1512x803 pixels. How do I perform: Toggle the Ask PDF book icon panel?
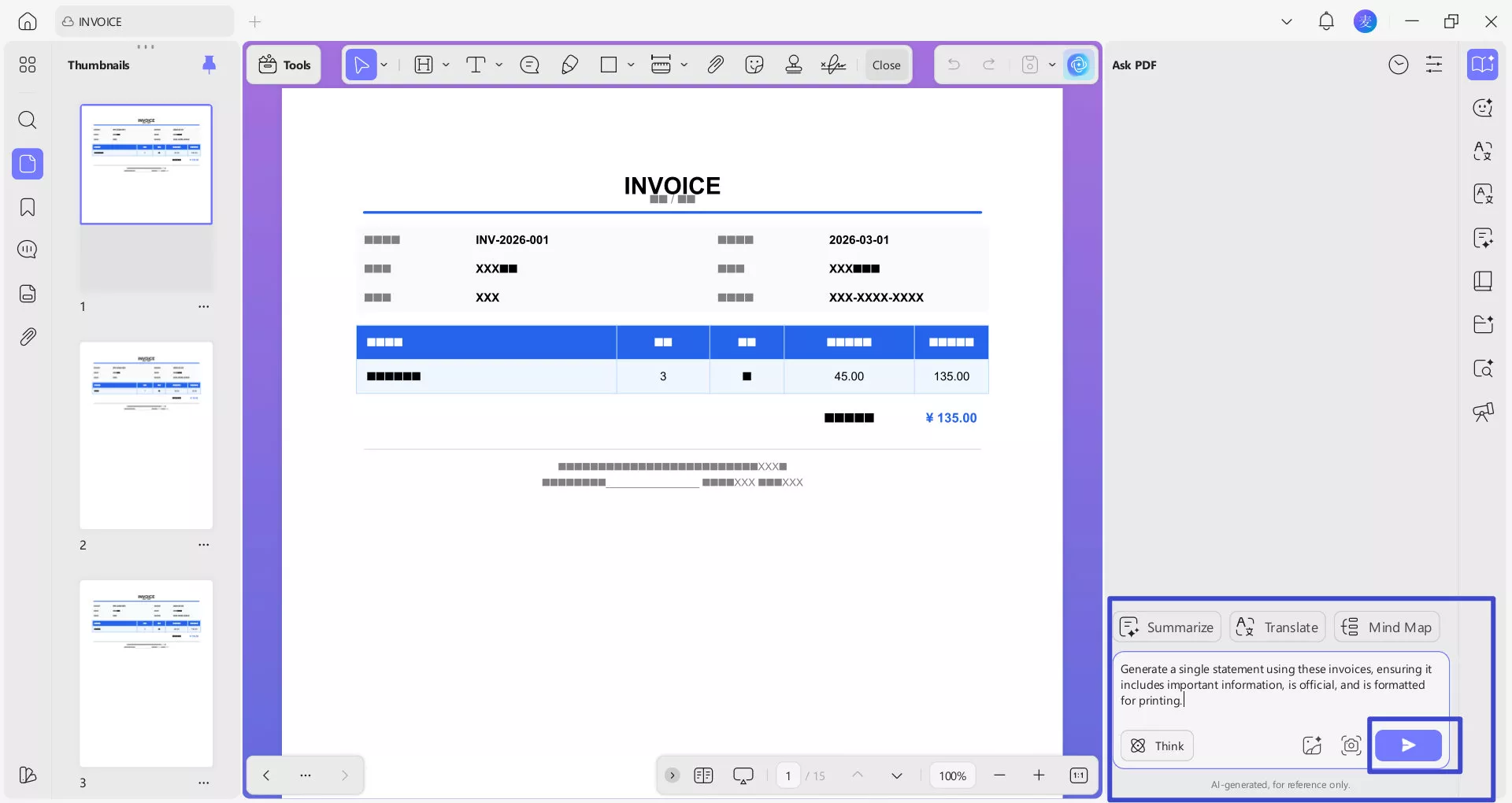click(1482, 65)
